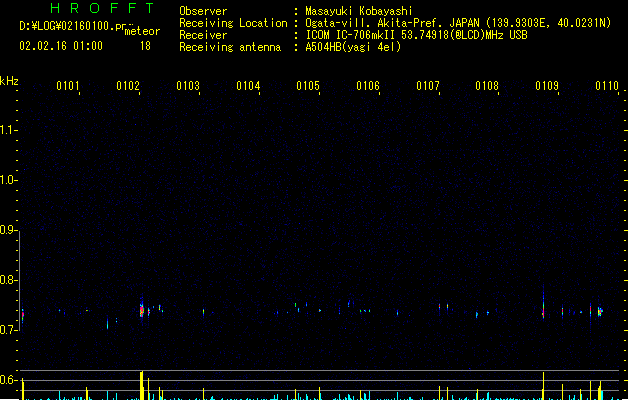629x400 pixels.
Task: Click the 0103 time marker
Action: pyautogui.click(x=188, y=86)
